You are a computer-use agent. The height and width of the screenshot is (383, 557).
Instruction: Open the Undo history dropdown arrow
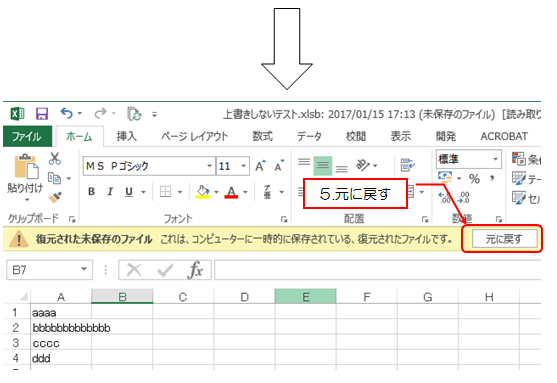click(x=80, y=114)
